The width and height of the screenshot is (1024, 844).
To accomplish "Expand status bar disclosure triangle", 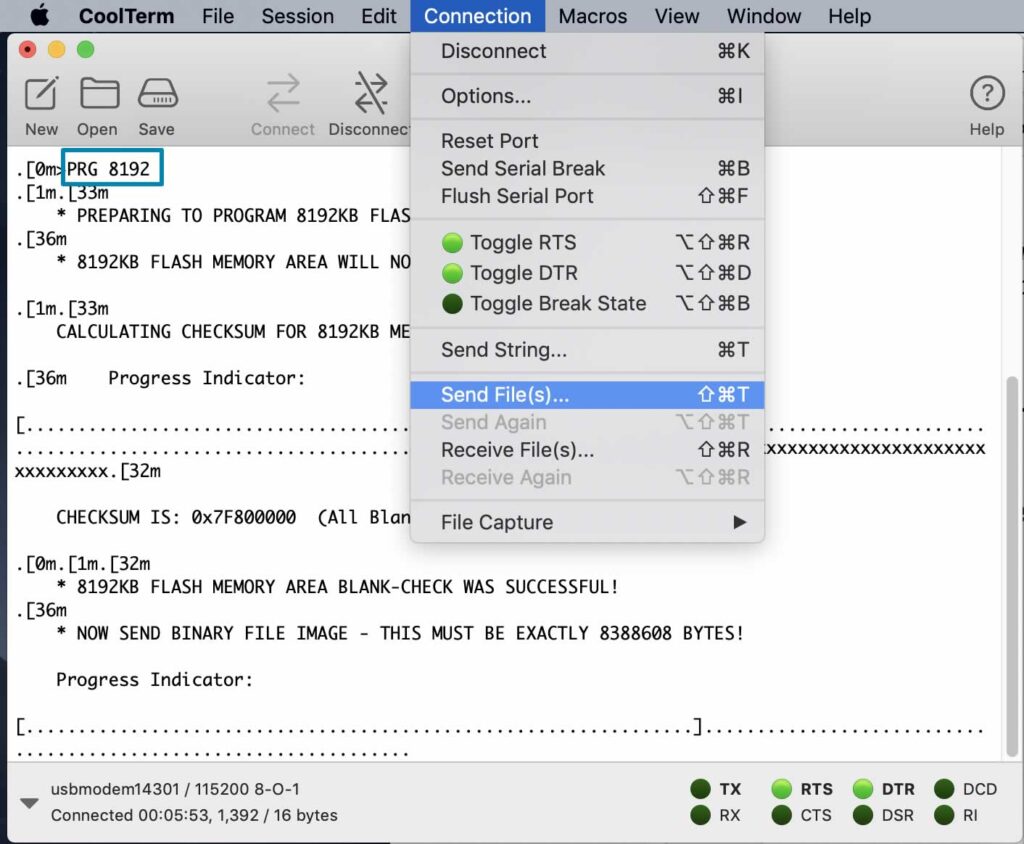I will [29, 803].
